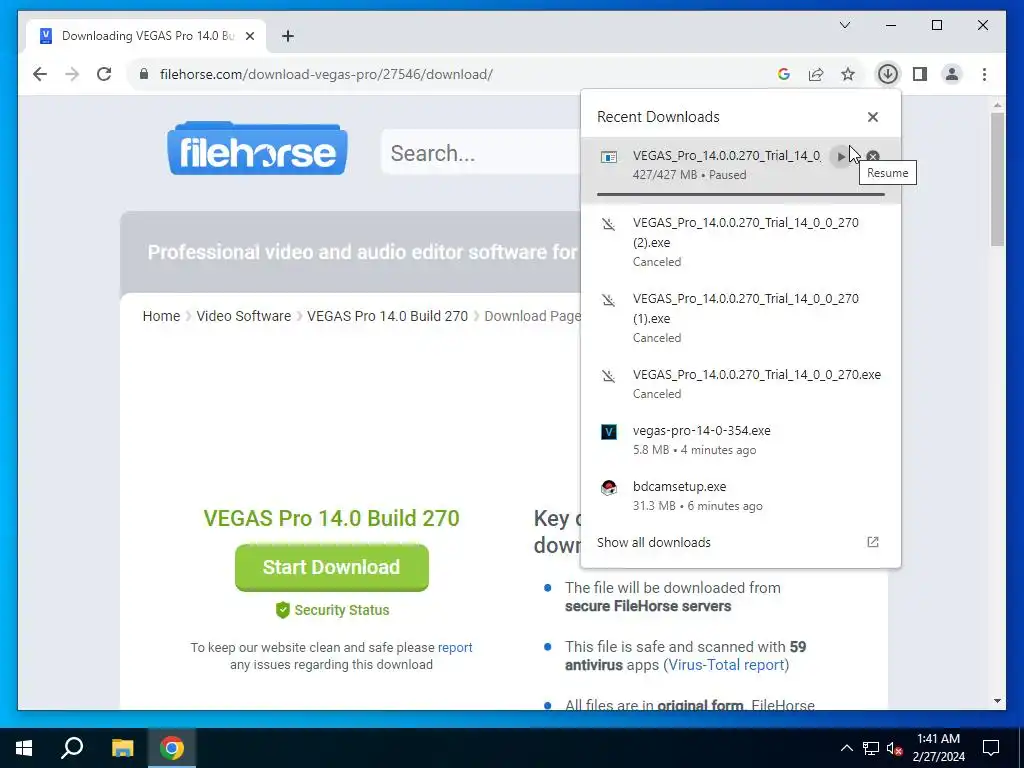Open File Explorer from taskbar
The image size is (1024, 768).
pos(122,748)
